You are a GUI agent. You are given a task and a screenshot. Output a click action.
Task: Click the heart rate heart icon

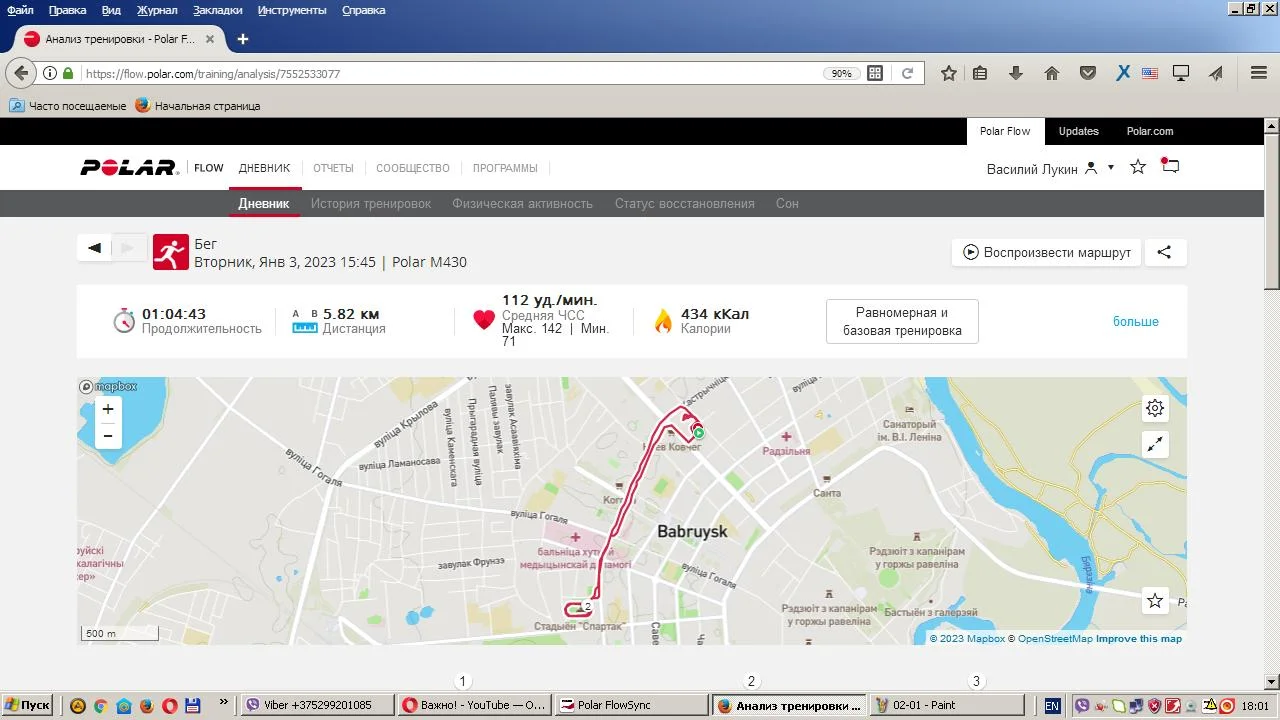(484, 320)
